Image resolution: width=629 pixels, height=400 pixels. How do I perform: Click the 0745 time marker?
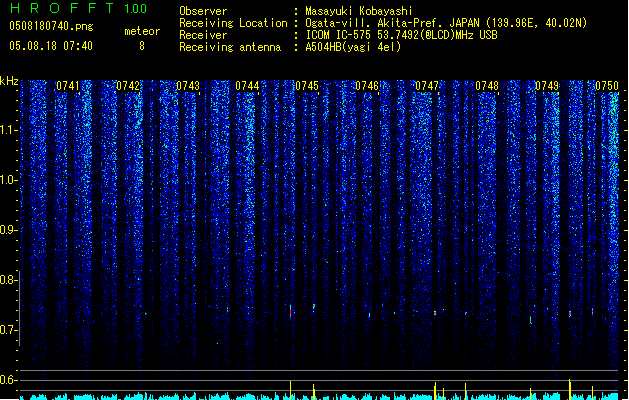coord(307,86)
